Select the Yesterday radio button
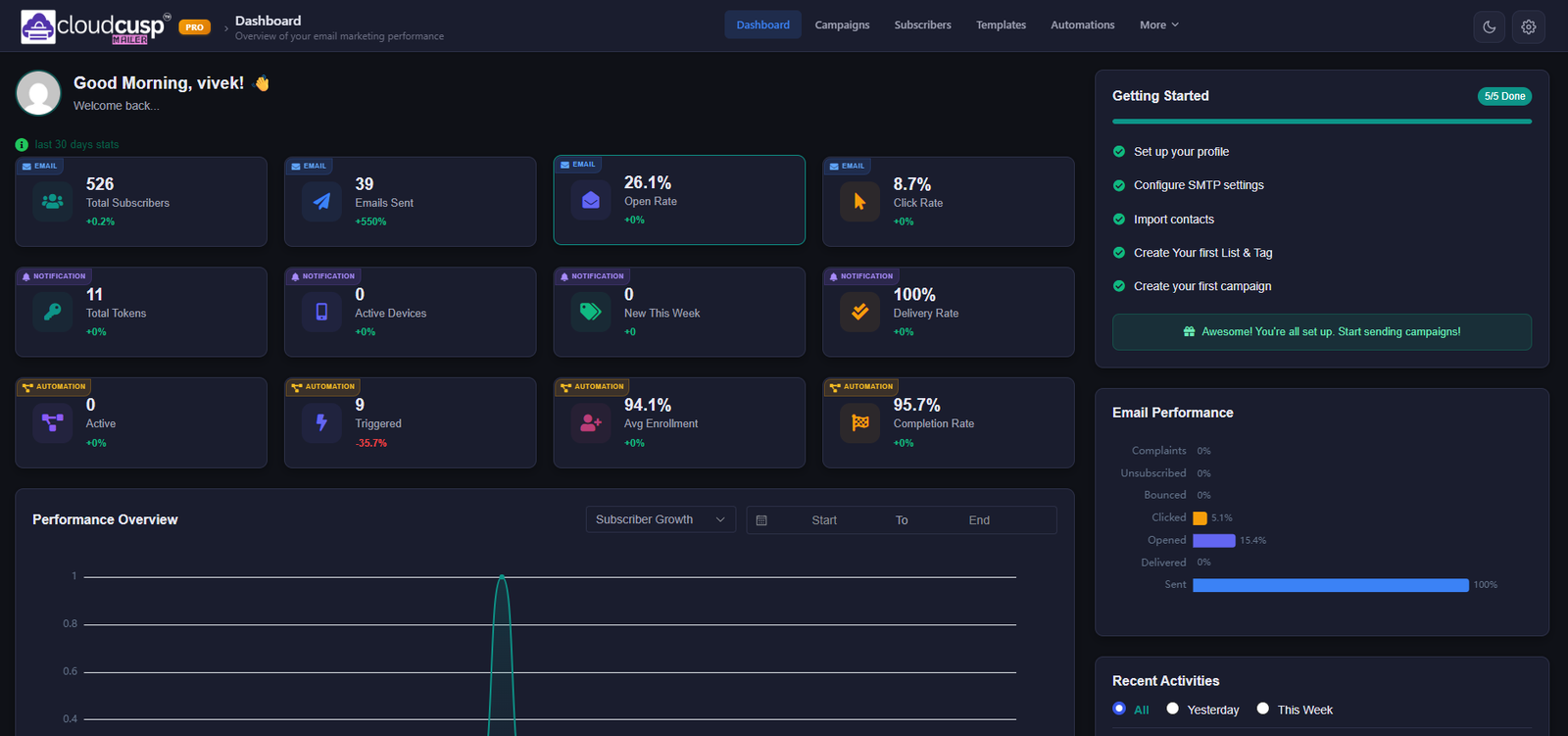 [x=1172, y=709]
